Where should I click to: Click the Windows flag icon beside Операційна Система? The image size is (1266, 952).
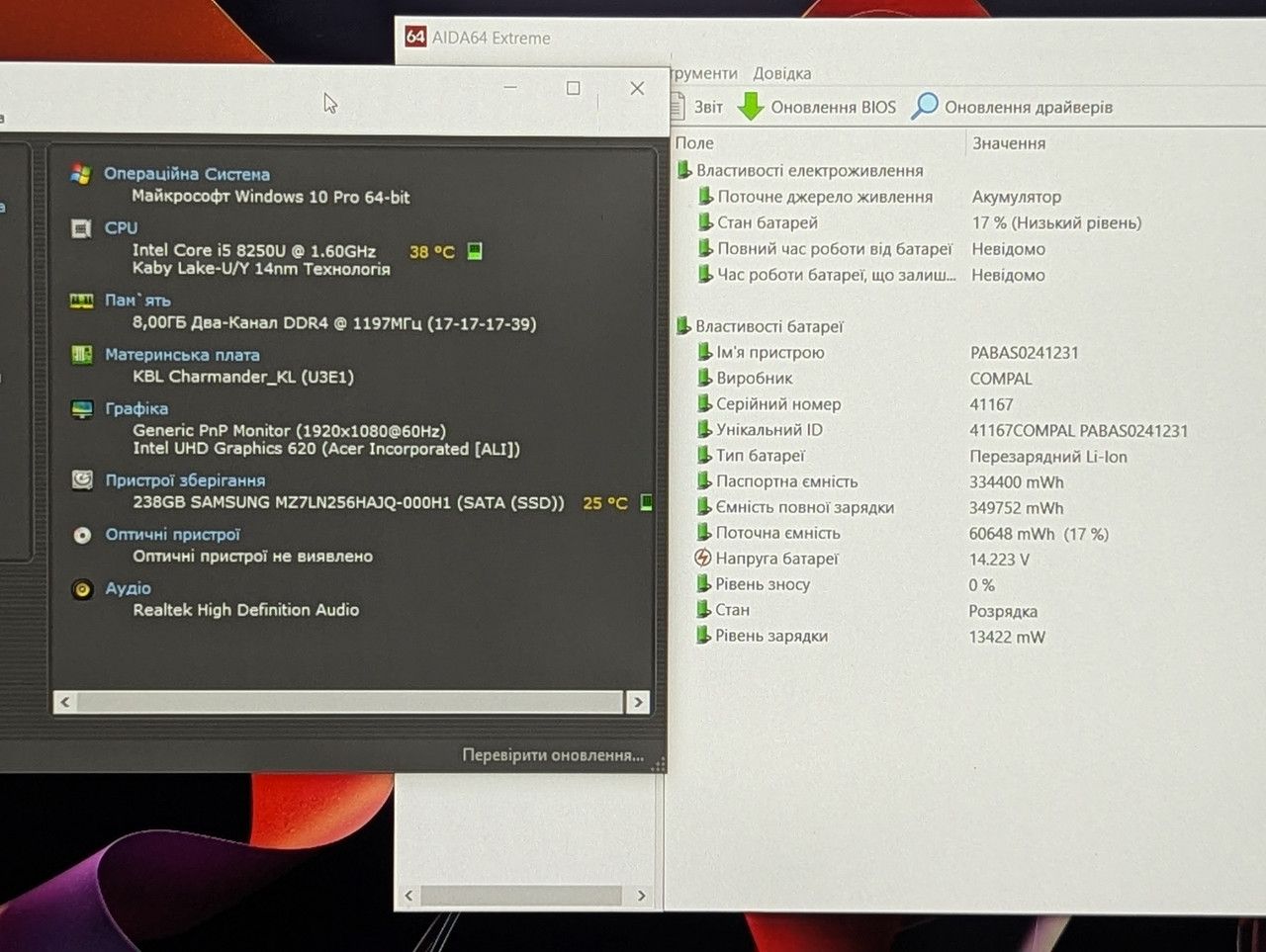coord(81,174)
